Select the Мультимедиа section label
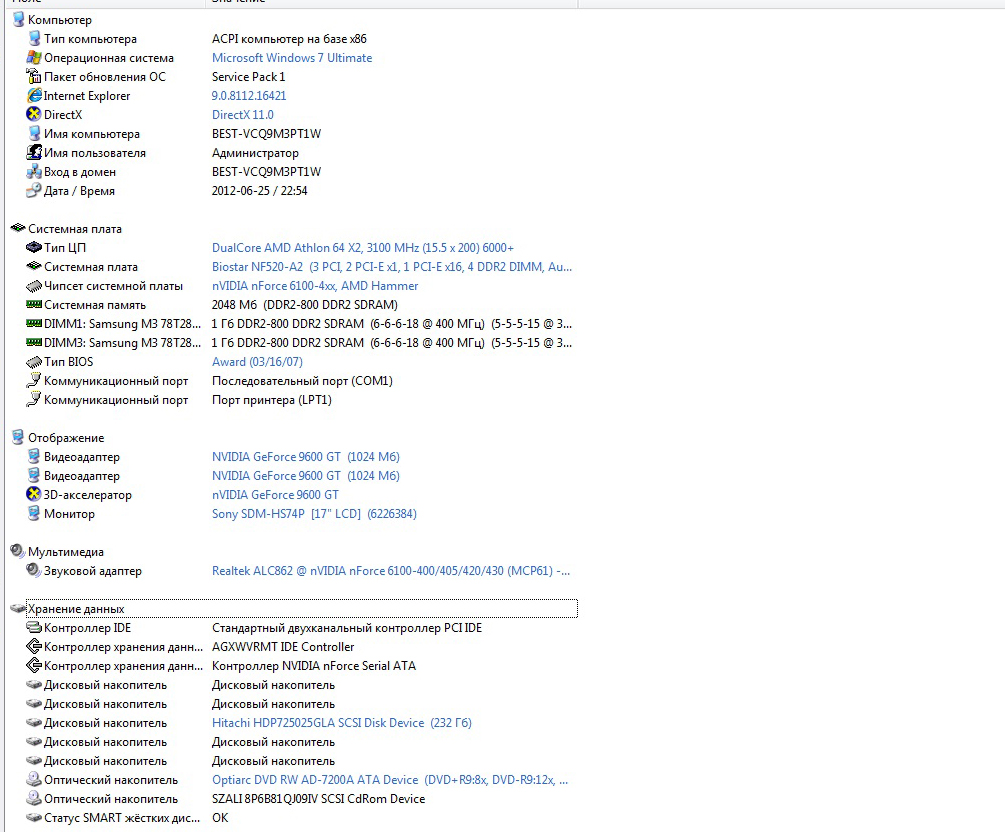The width and height of the screenshot is (1005, 832). pyautogui.click(x=65, y=551)
